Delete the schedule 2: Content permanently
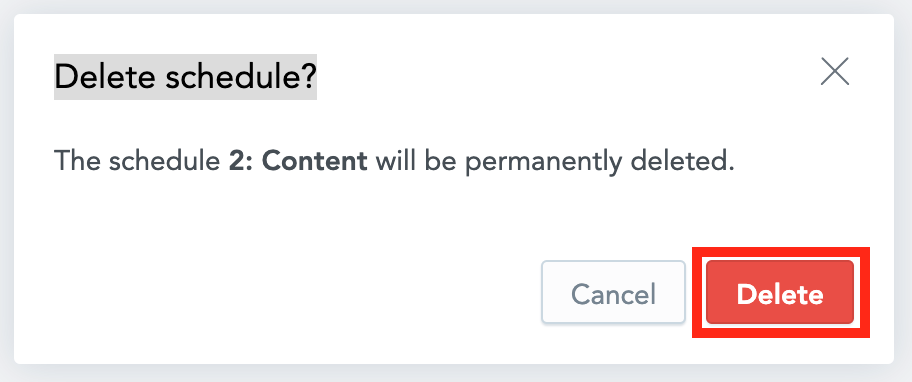This screenshot has width=912, height=382. [x=780, y=292]
